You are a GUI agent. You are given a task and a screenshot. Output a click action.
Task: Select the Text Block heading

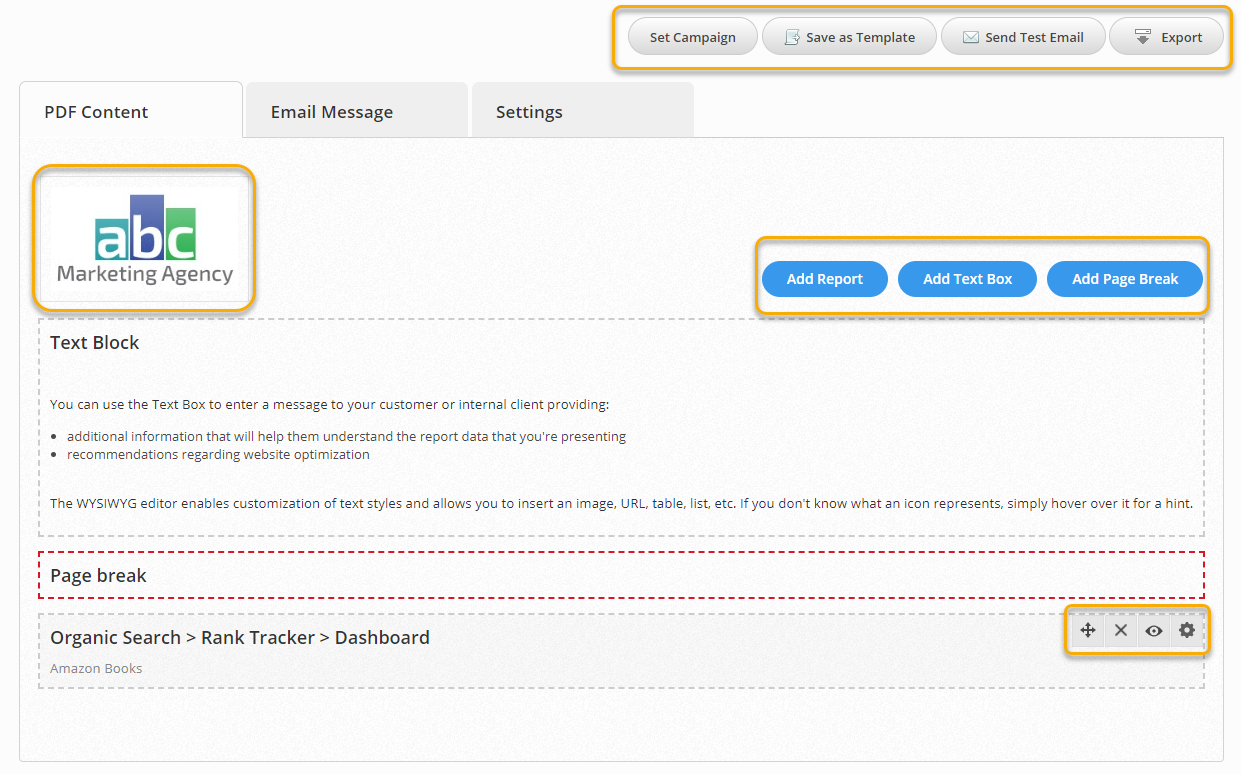click(x=95, y=342)
